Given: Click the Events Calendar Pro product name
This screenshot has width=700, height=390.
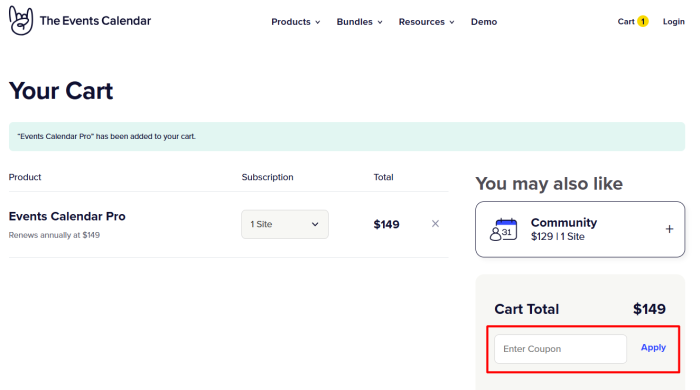Looking at the screenshot, I should point(67,216).
